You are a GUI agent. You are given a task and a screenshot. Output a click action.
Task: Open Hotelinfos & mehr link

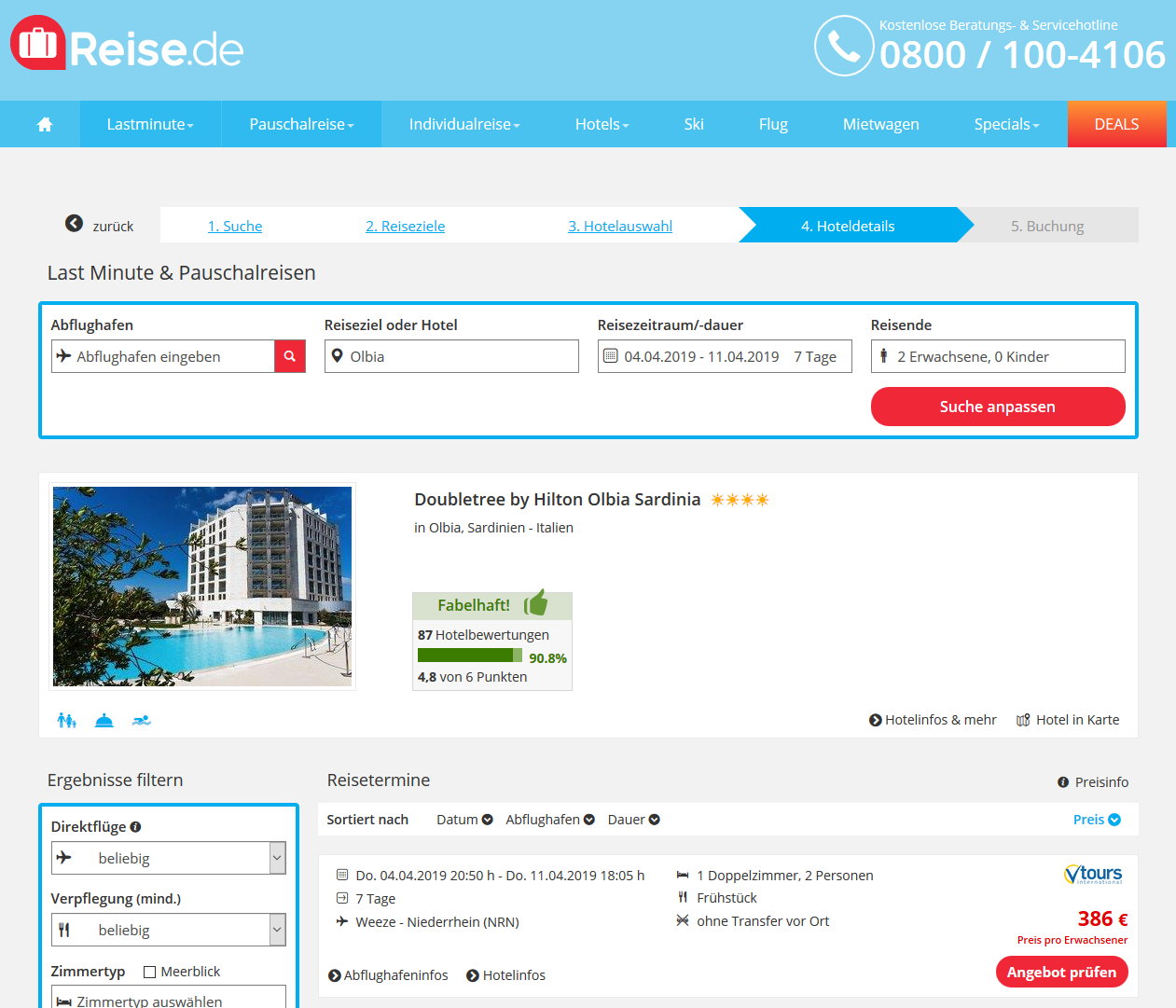click(933, 720)
